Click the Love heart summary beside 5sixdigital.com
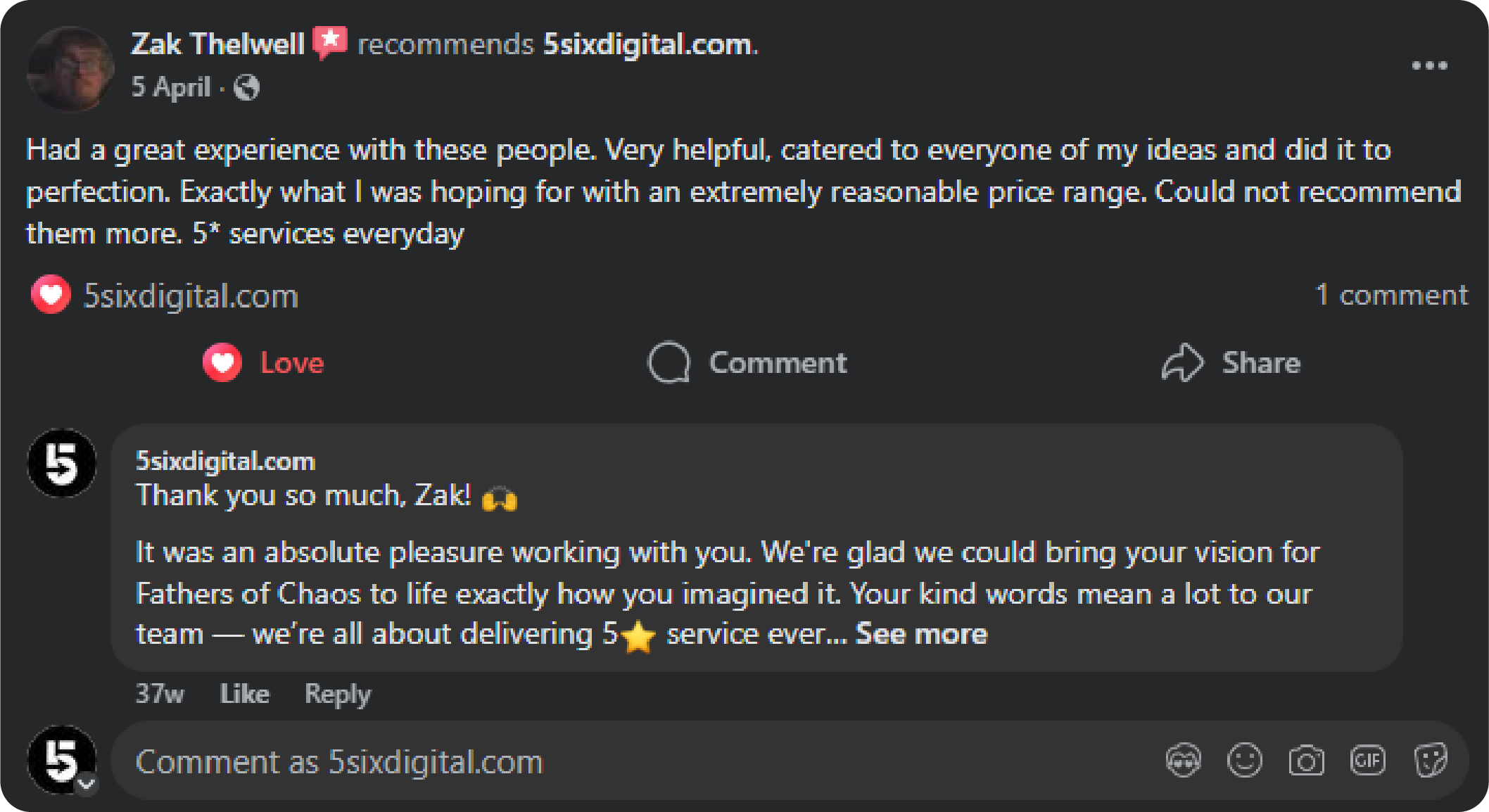 pyautogui.click(x=51, y=294)
